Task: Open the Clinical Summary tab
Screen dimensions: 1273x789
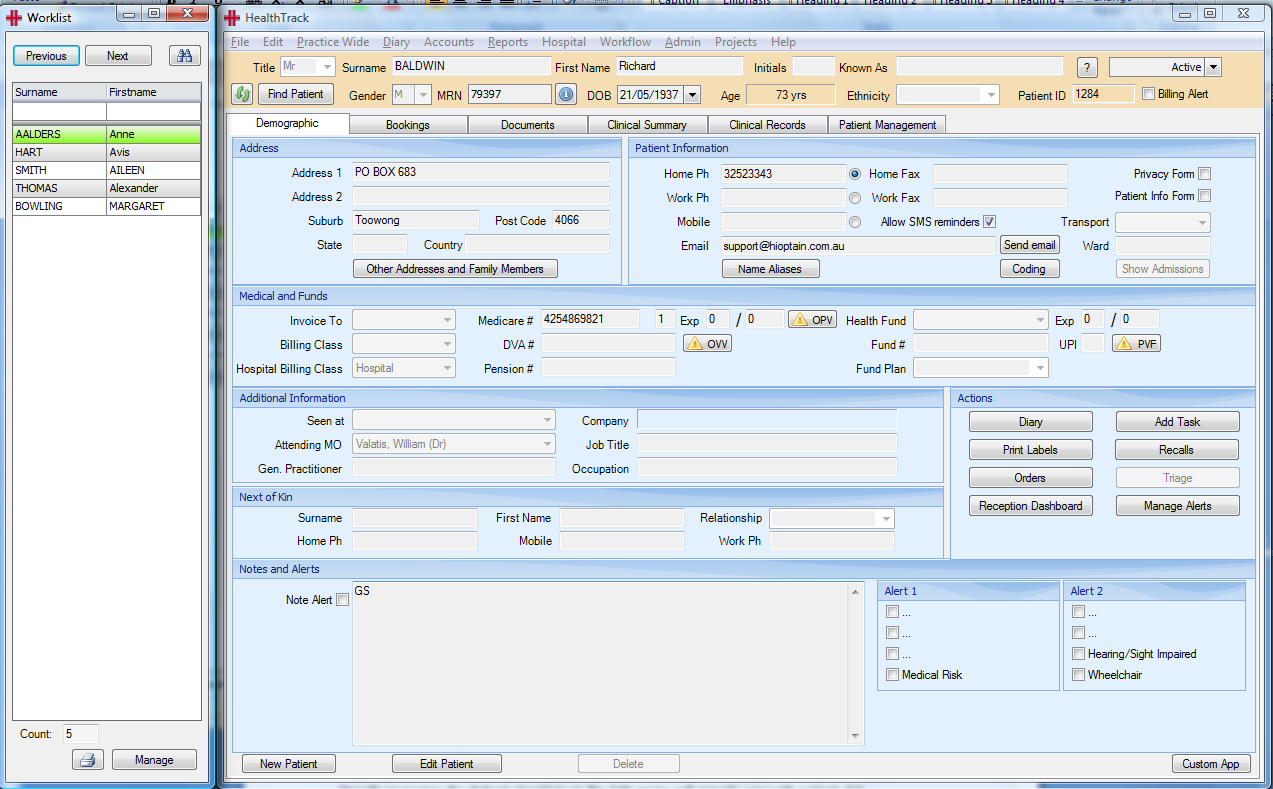Action: (647, 125)
